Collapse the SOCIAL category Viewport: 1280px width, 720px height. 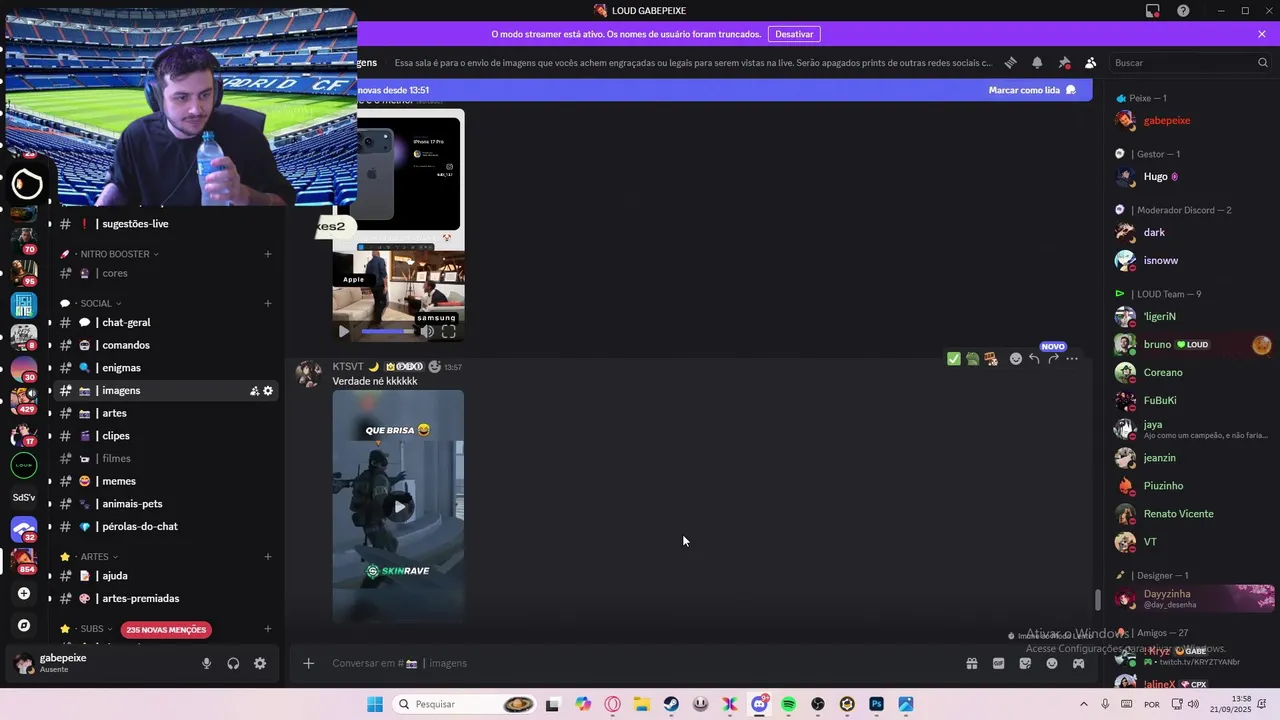tap(96, 303)
